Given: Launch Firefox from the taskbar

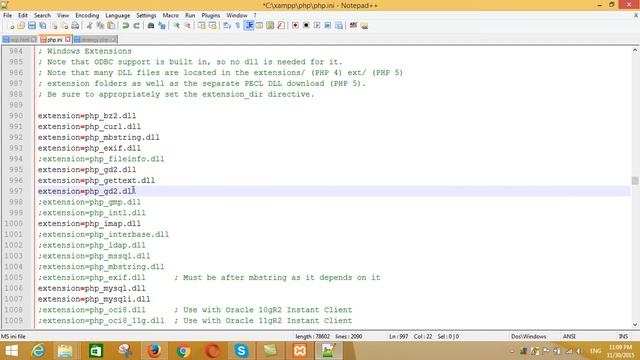Looking at the screenshot, I should click(x=154, y=351).
